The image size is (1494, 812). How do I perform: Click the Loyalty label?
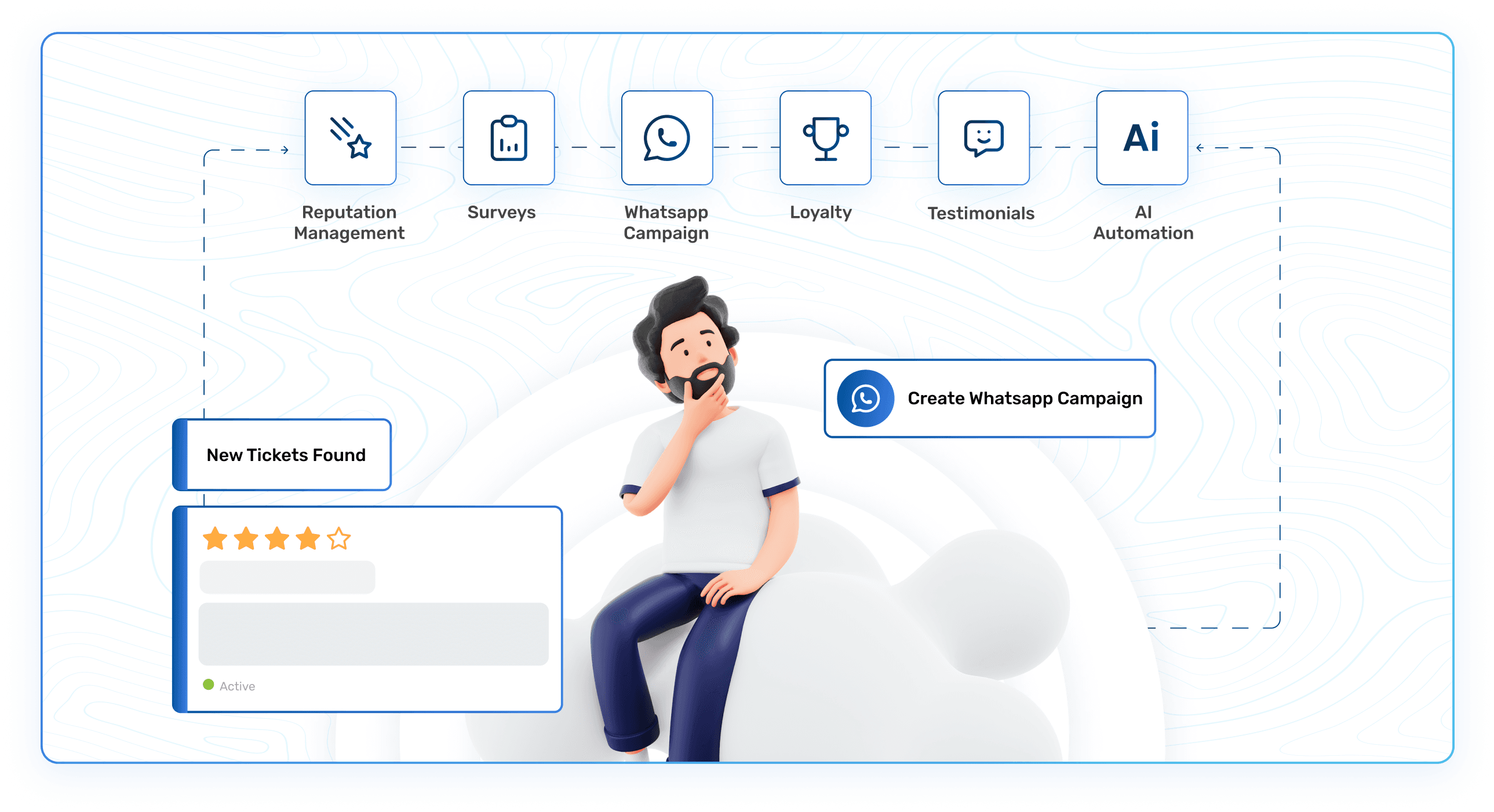(x=821, y=212)
